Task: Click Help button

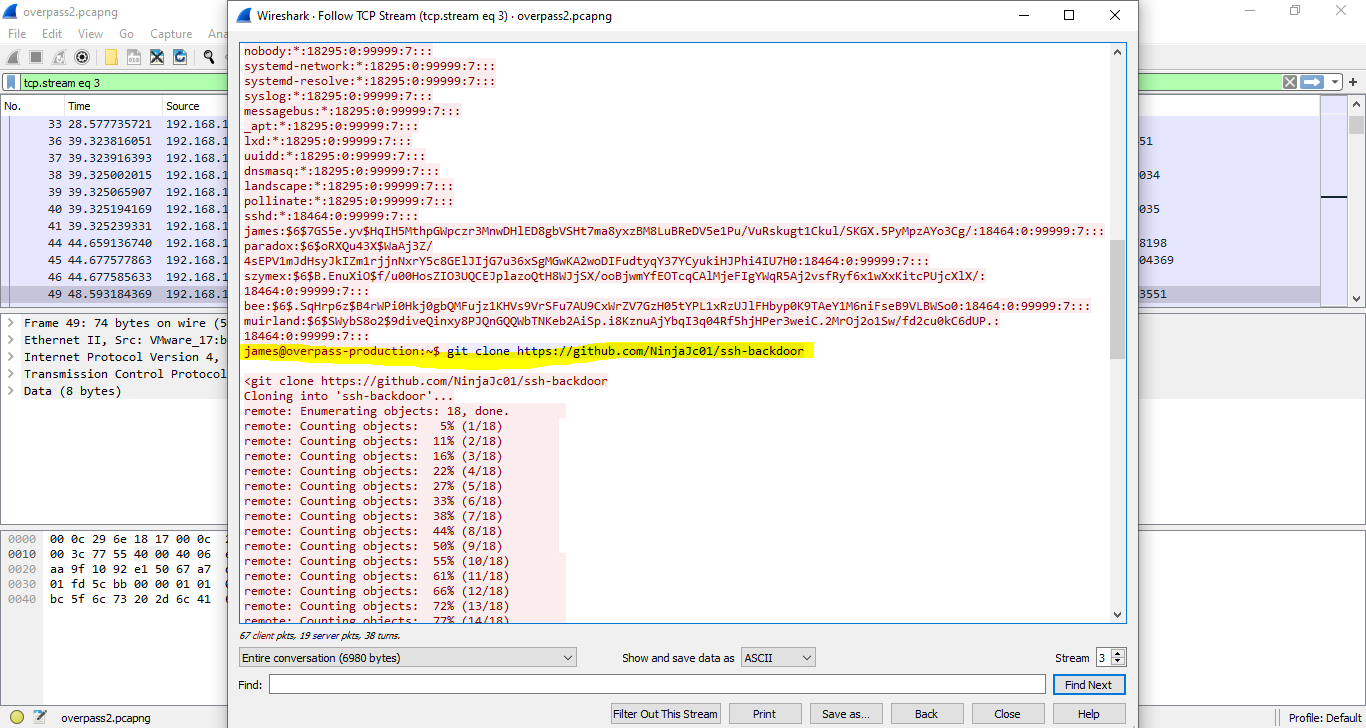Action: 1089,714
